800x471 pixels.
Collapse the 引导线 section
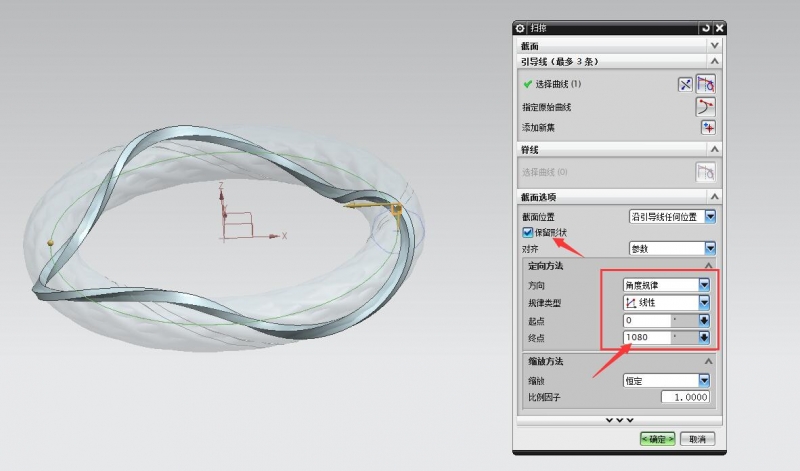point(715,61)
